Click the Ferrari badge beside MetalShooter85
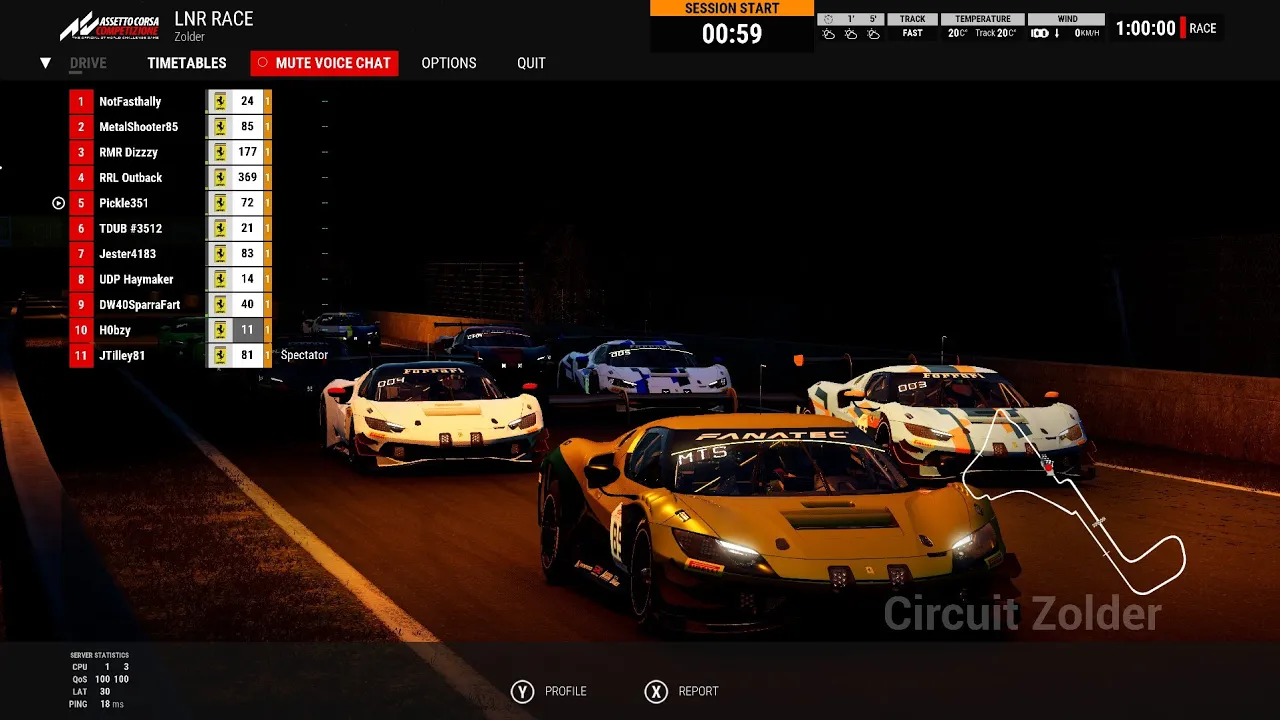The height and width of the screenshot is (720, 1280). [x=220, y=127]
